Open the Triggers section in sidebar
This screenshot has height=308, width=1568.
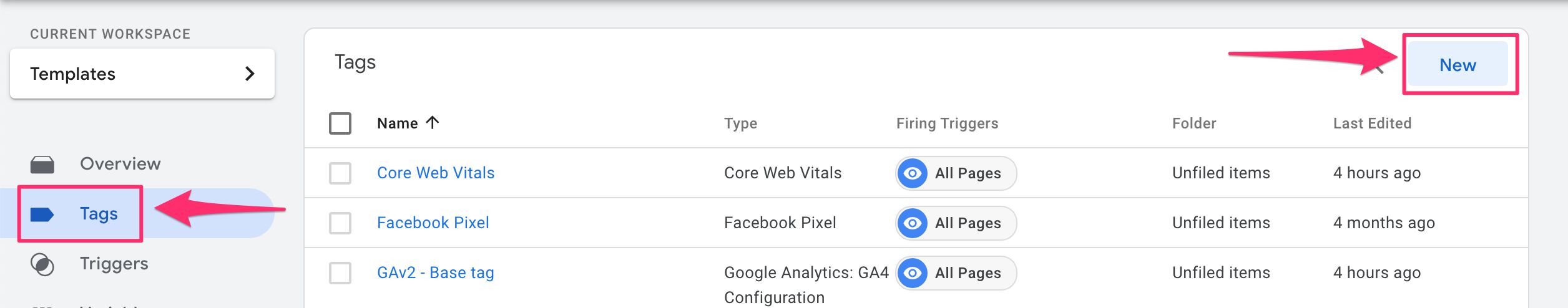pos(114,264)
